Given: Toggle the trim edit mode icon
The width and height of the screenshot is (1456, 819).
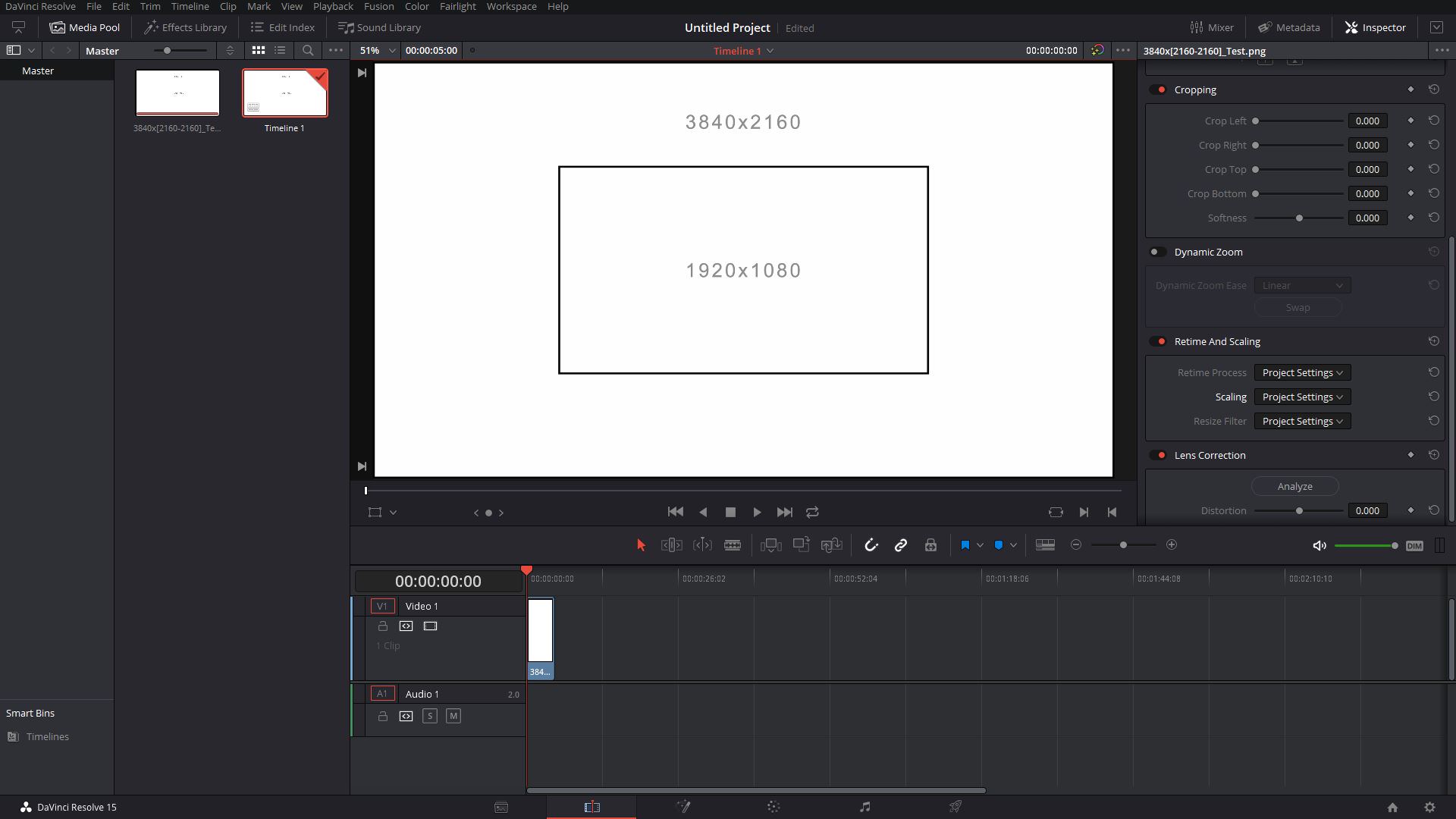Looking at the screenshot, I should [671, 544].
